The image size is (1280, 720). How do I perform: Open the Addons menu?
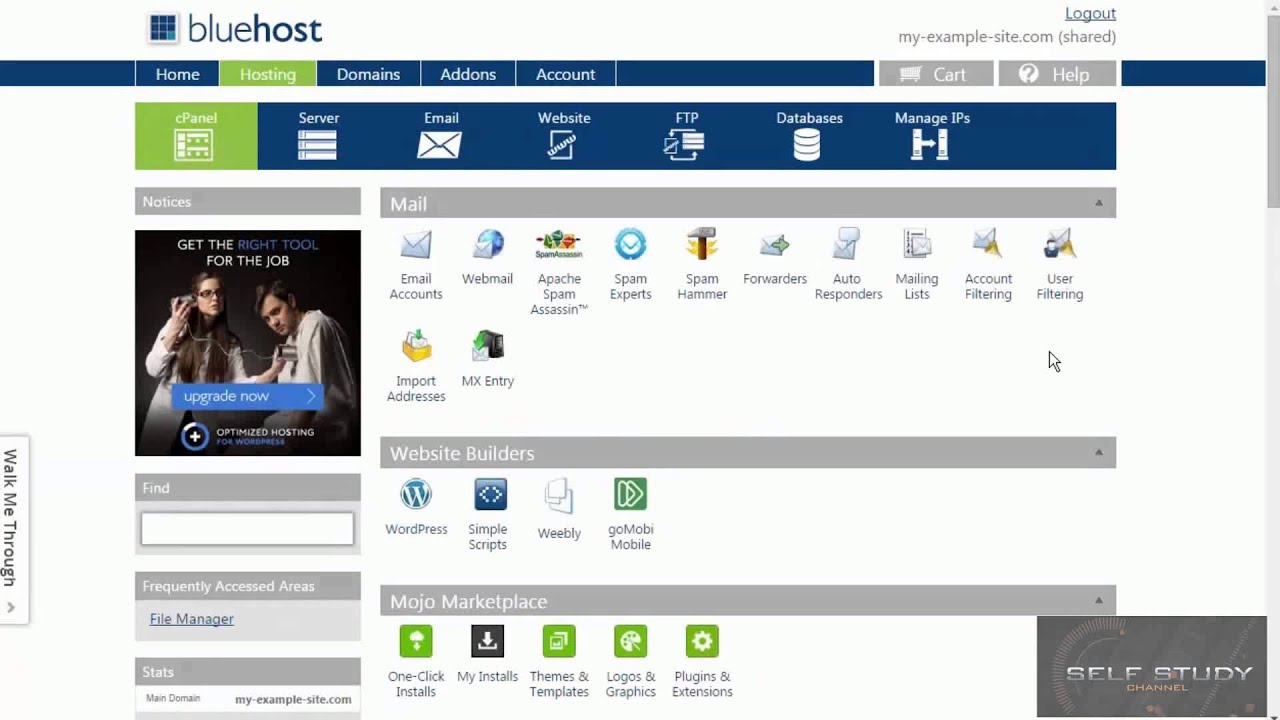(x=468, y=74)
